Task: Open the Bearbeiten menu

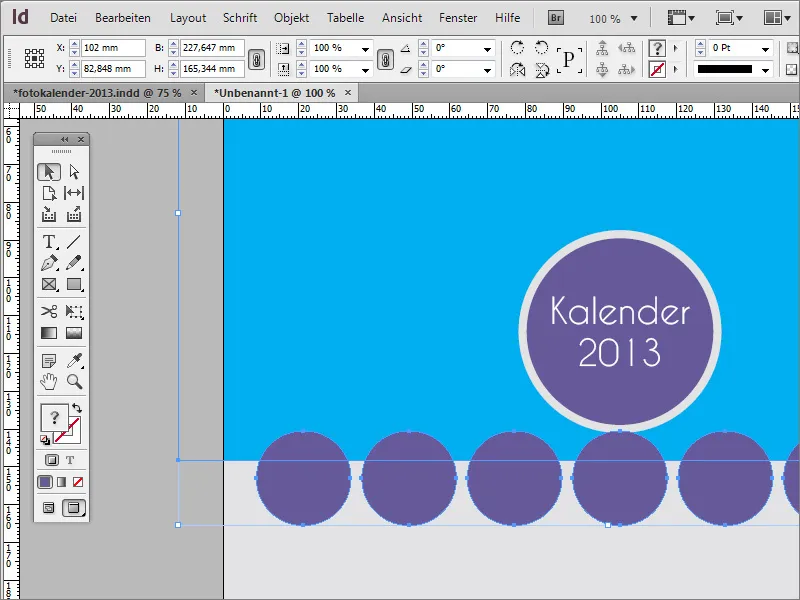Action: [x=123, y=18]
